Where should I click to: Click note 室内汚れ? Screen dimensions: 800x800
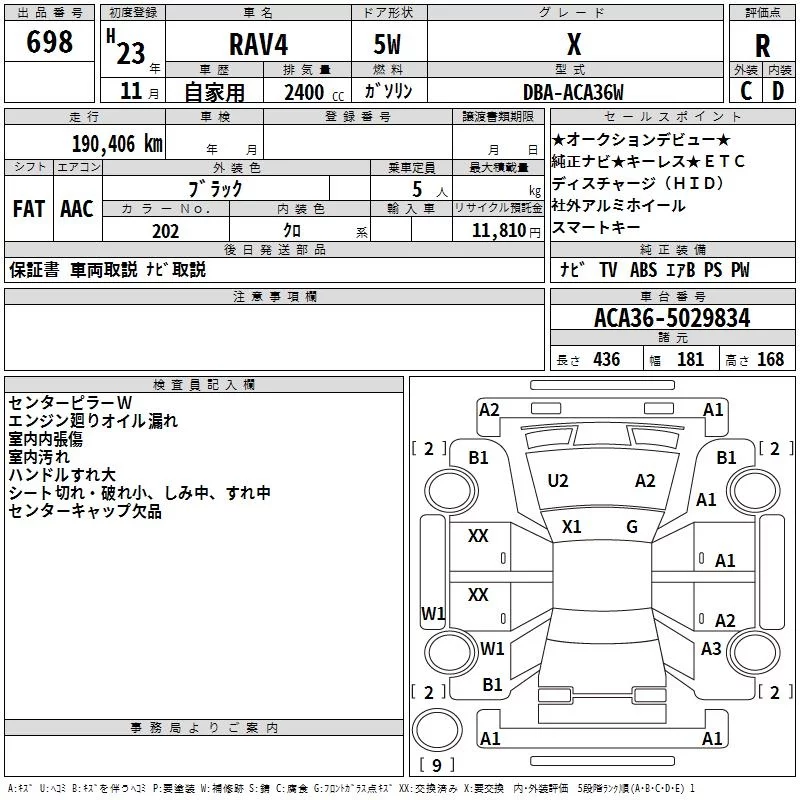39,457
